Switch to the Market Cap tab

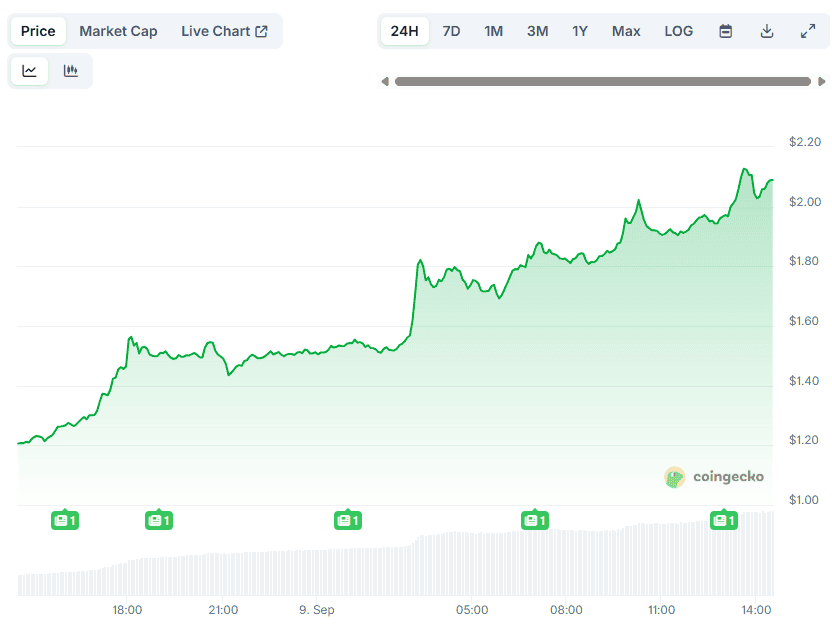[x=118, y=31]
